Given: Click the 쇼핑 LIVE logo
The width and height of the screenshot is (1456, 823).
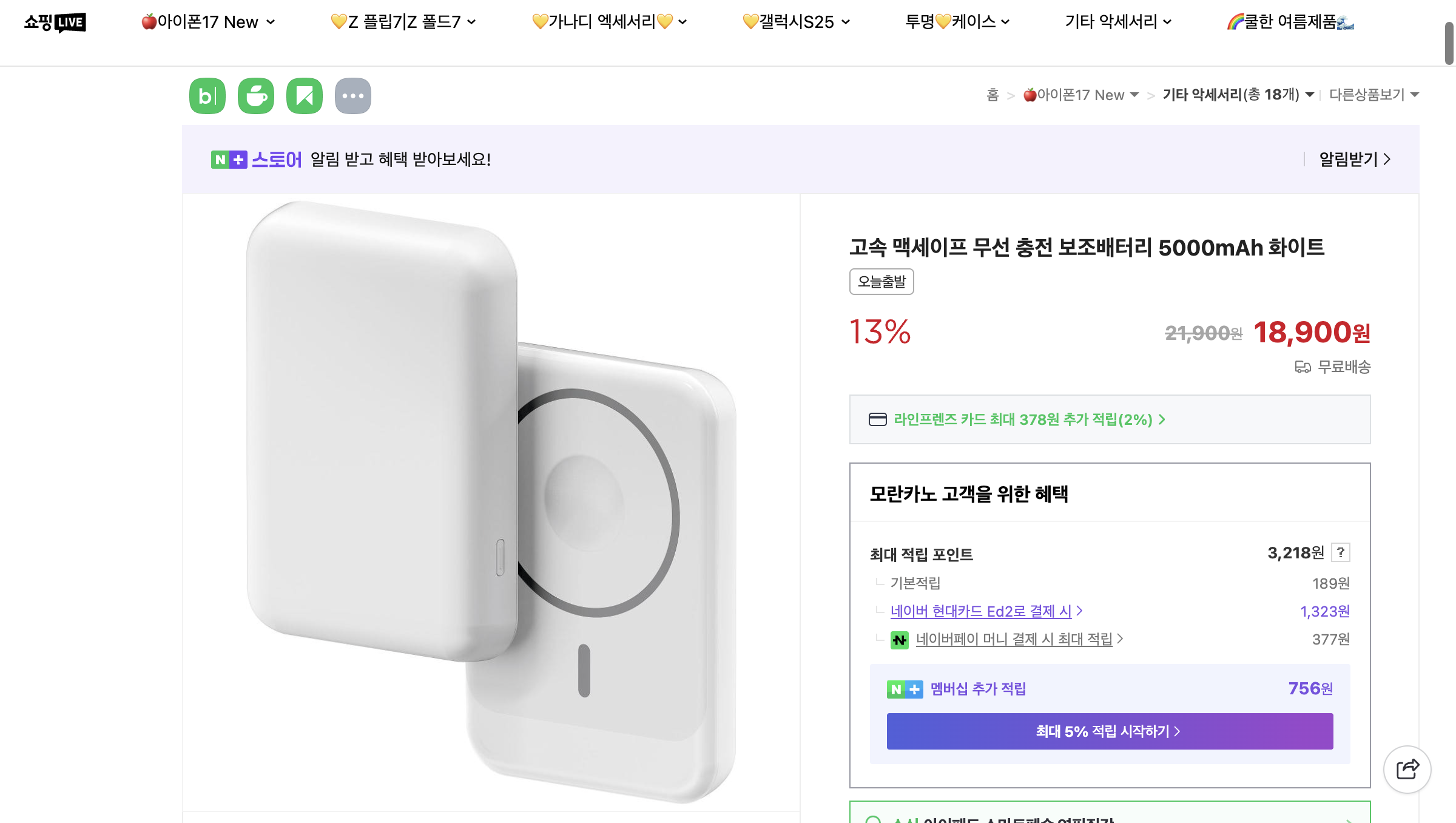Looking at the screenshot, I should [x=55, y=22].
